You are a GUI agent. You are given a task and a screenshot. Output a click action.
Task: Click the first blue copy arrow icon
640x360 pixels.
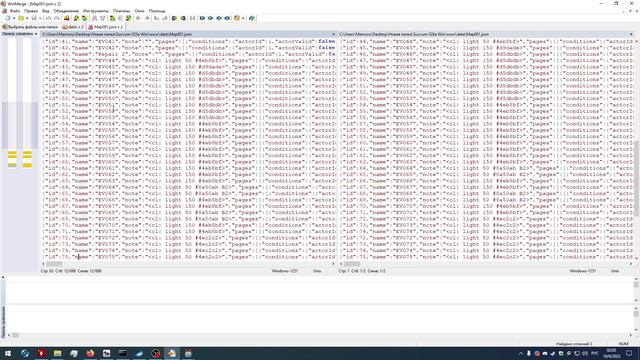(202, 18)
